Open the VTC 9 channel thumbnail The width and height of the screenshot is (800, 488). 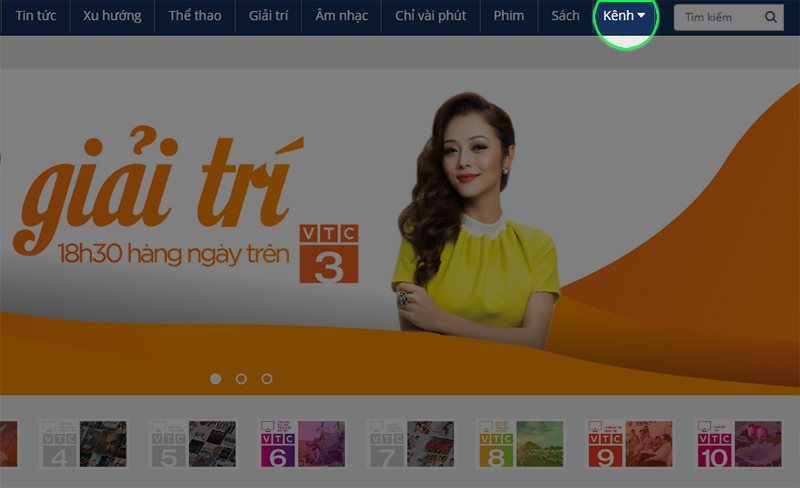click(630, 444)
